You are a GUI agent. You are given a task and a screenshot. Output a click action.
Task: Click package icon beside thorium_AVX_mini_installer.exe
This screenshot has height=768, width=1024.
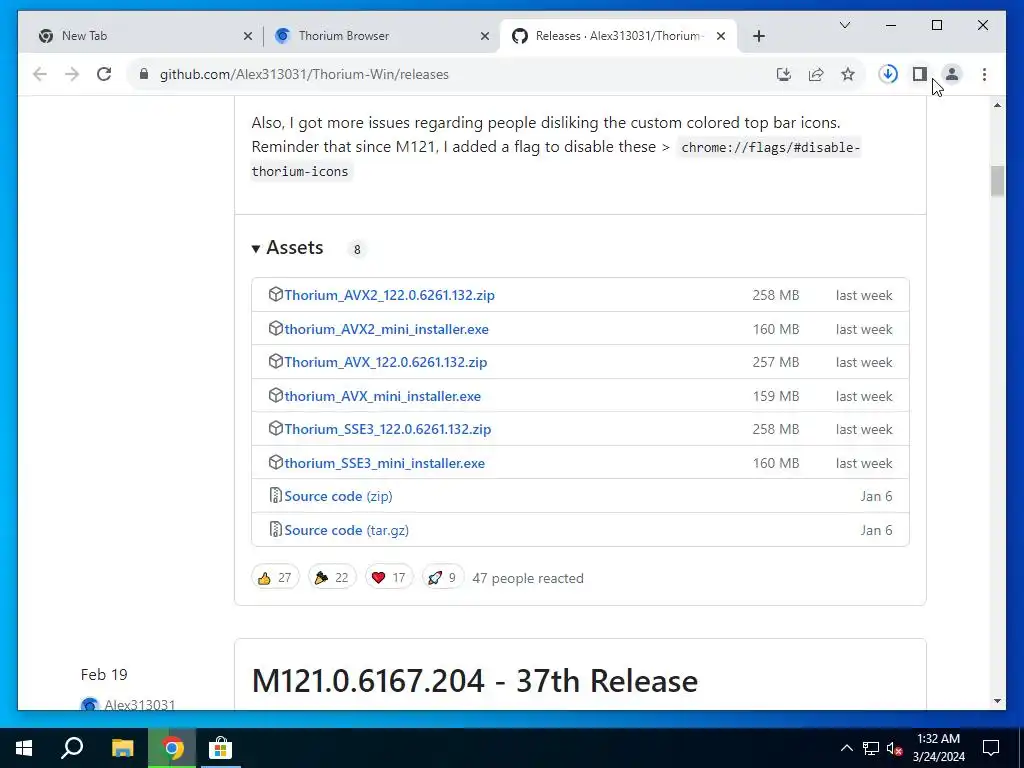[276, 396]
